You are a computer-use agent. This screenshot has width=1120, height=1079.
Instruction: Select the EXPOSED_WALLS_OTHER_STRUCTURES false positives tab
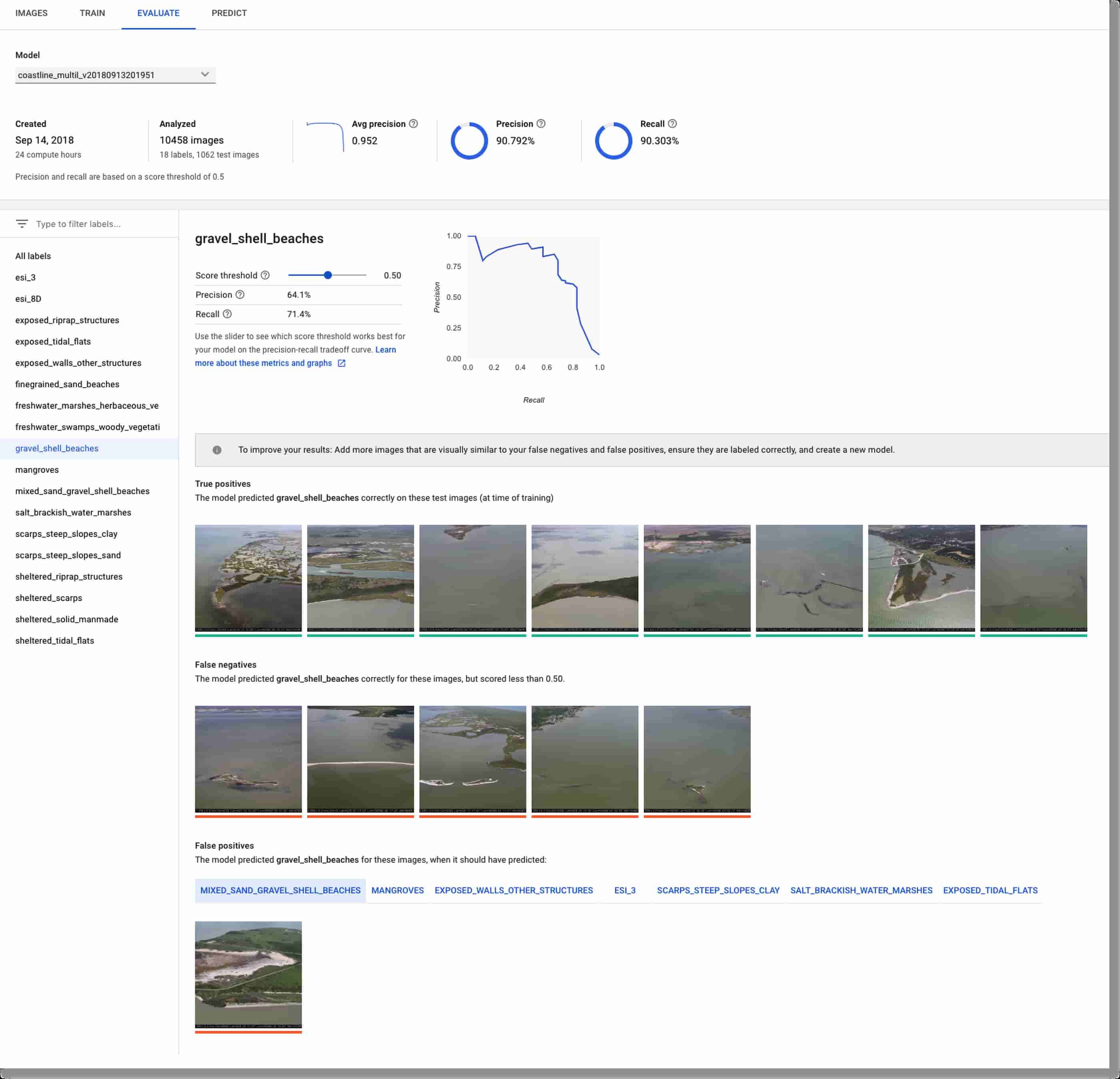(x=514, y=891)
